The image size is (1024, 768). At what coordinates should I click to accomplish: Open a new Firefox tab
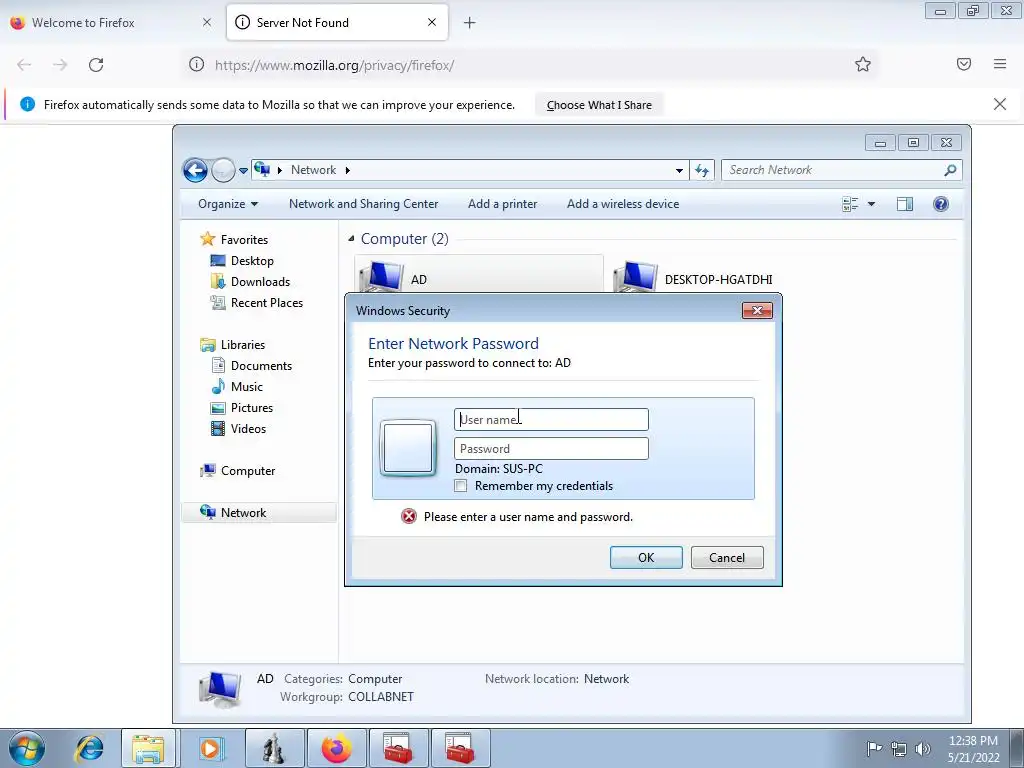tap(470, 23)
